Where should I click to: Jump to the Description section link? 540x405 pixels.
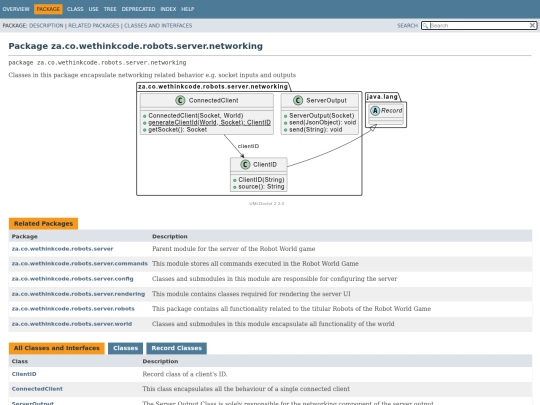click(x=46, y=25)
